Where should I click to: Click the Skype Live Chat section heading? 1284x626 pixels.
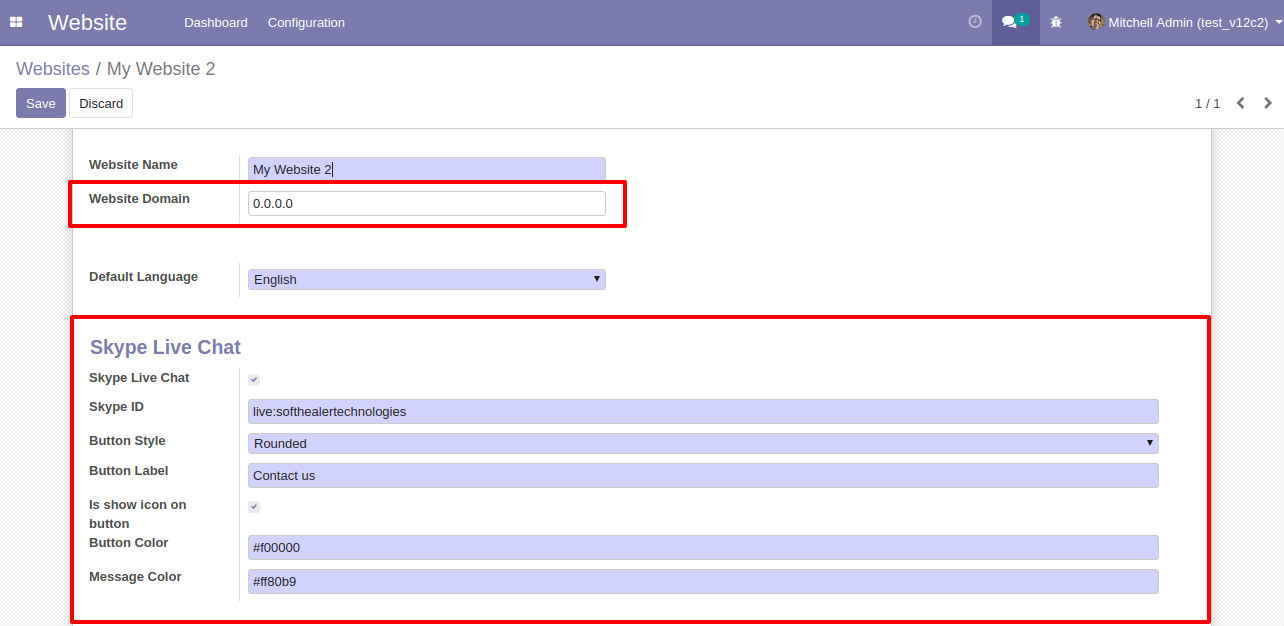coord(165,347)
